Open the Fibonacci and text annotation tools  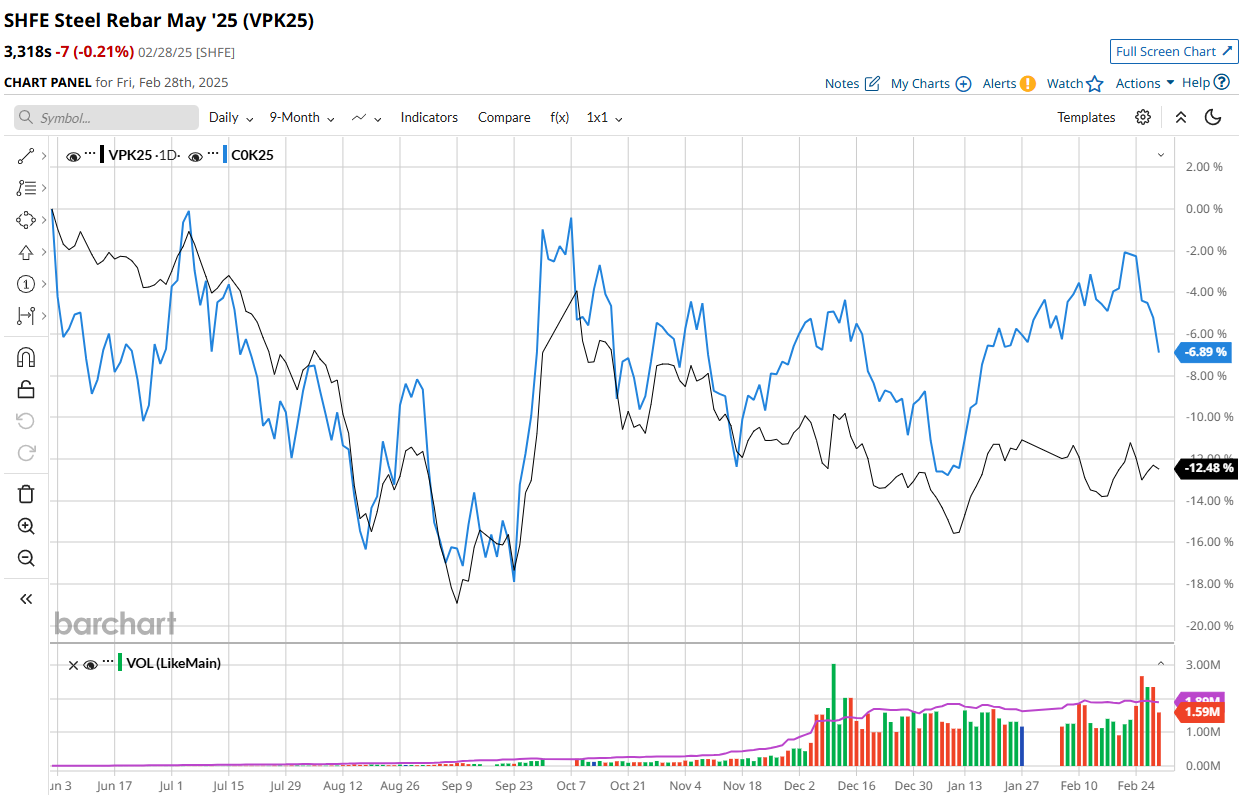tap(26, 187)
